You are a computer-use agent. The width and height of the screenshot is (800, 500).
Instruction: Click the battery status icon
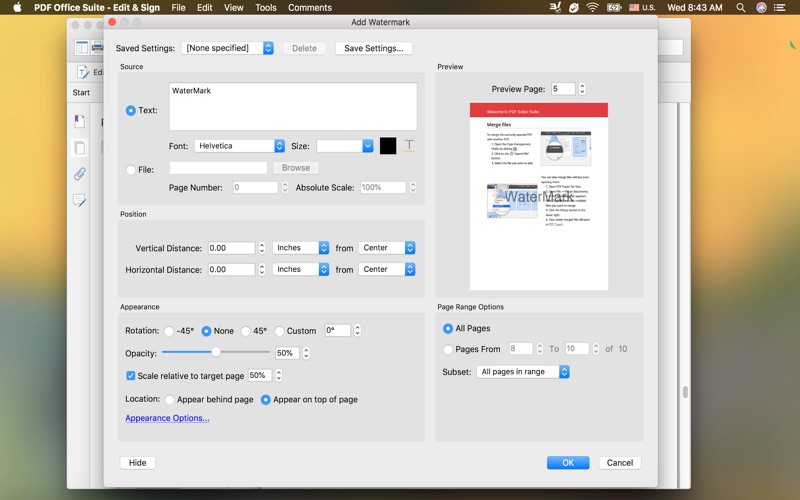[x=613, y=7]
